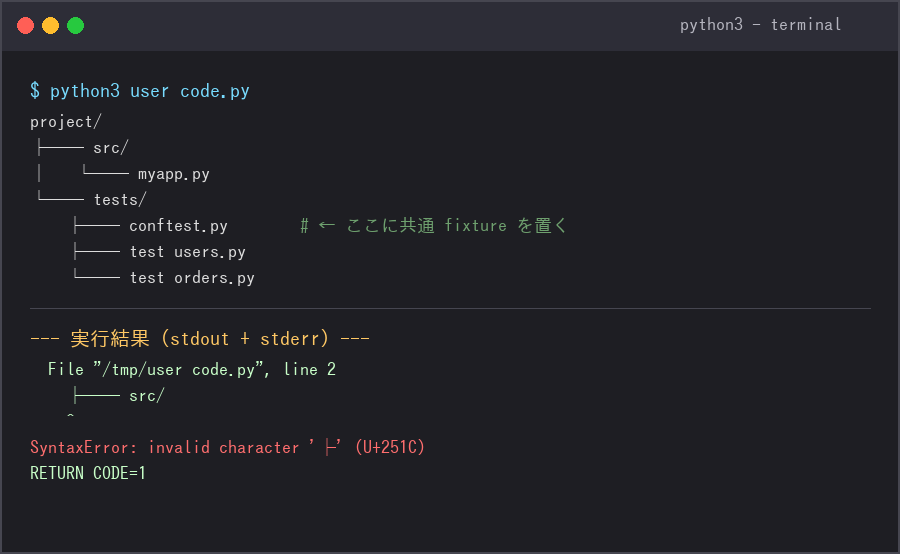
Task: Click the 'myapp.py' file entry
Action: click(x=174, y=174)
